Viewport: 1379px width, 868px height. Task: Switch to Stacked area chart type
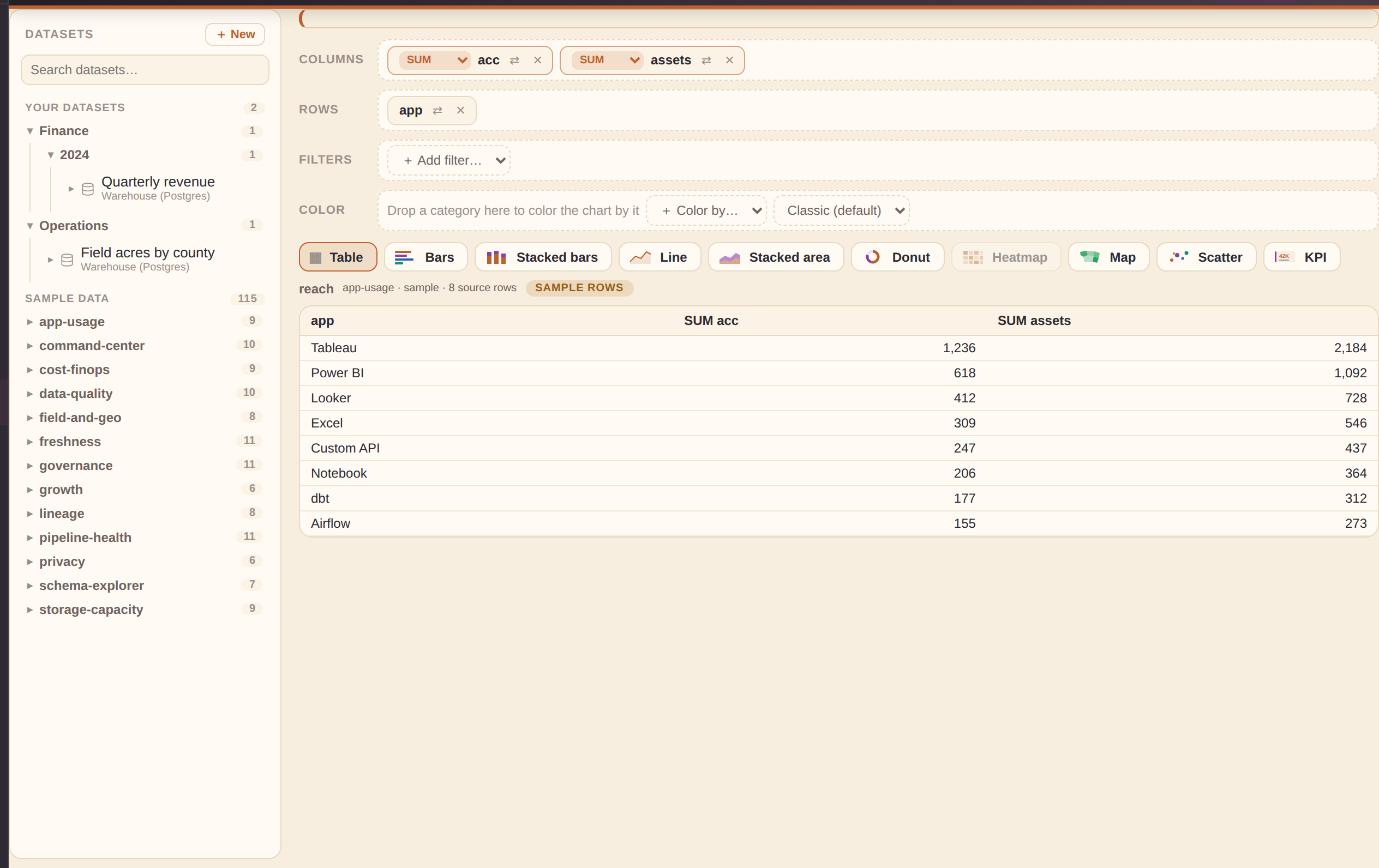(776, 257)
